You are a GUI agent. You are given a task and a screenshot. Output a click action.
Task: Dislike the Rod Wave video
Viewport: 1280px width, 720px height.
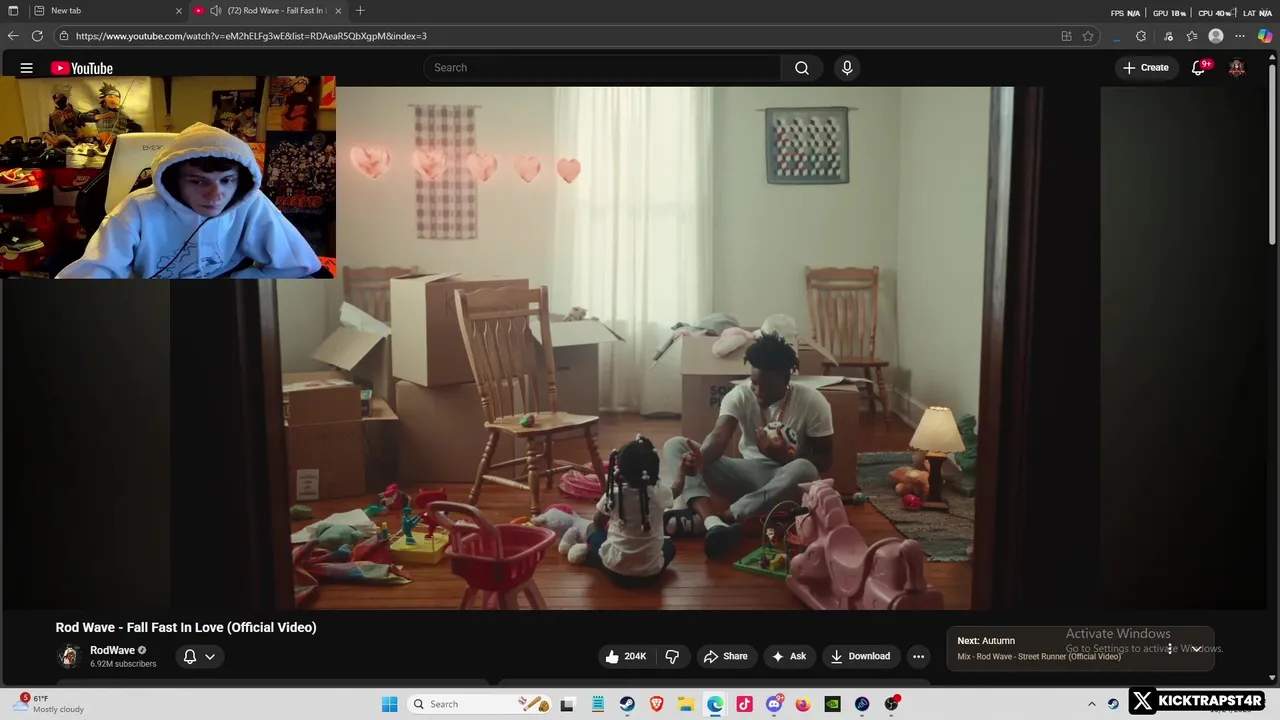[672, 656]
